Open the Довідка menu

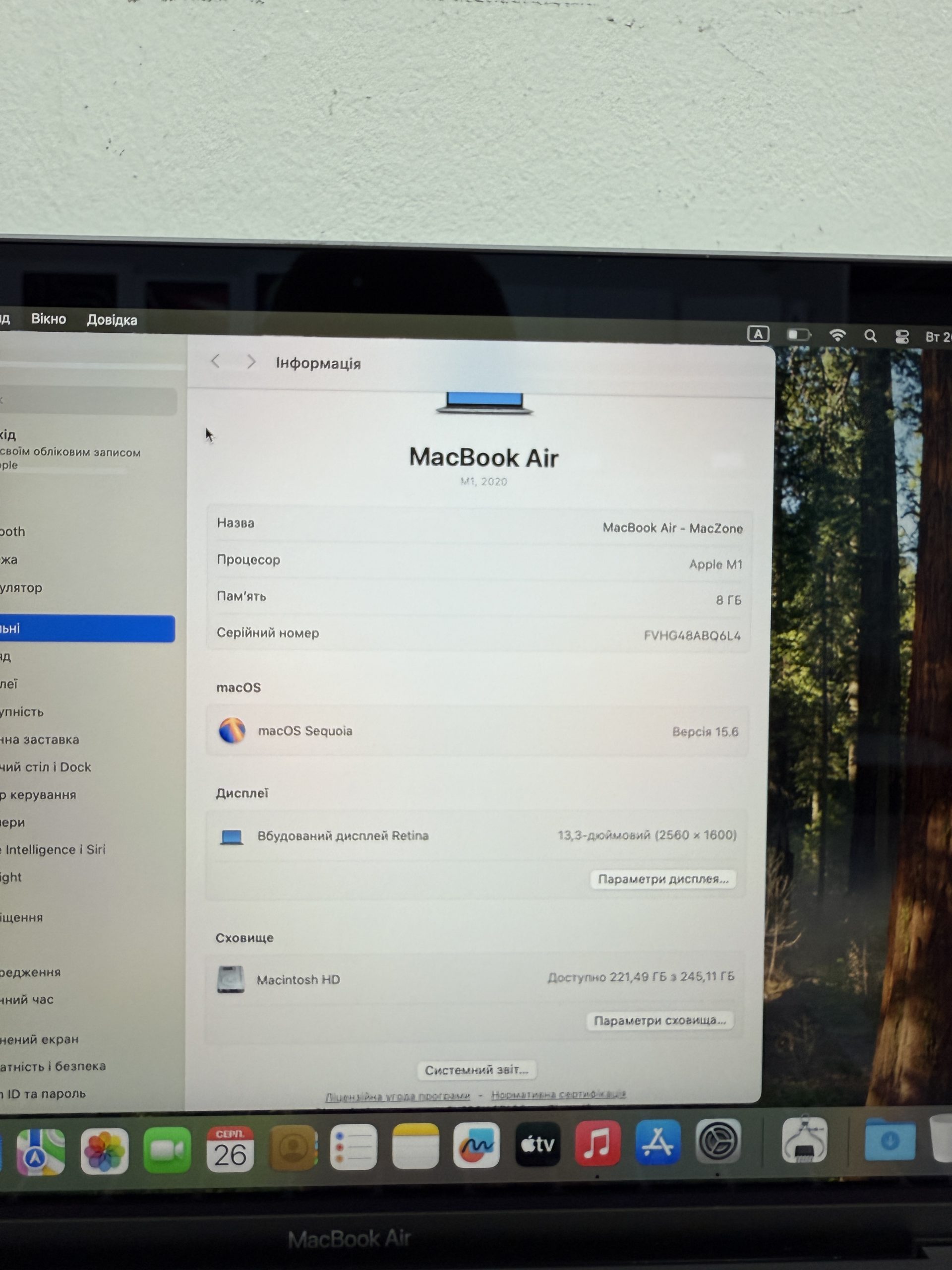112,320
